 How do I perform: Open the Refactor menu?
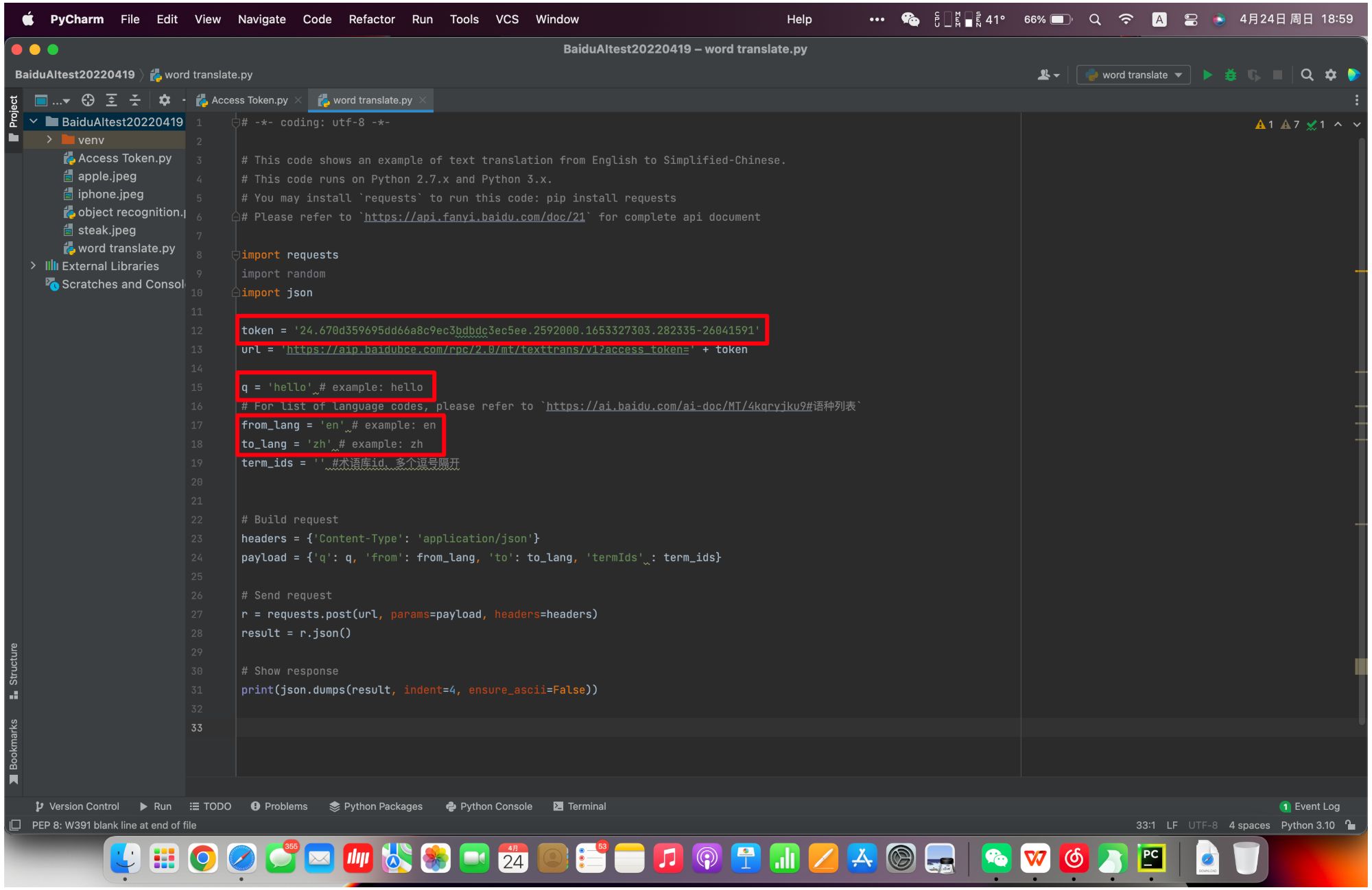click(x=371, y=19)
